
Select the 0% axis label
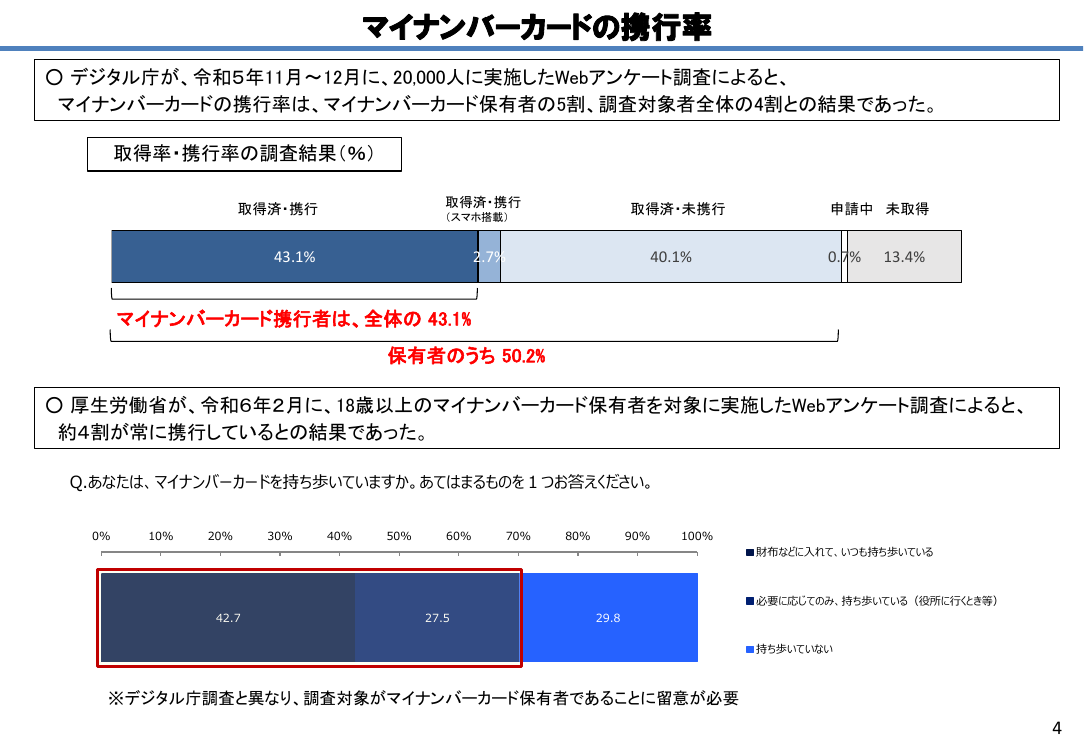point(101,536)
